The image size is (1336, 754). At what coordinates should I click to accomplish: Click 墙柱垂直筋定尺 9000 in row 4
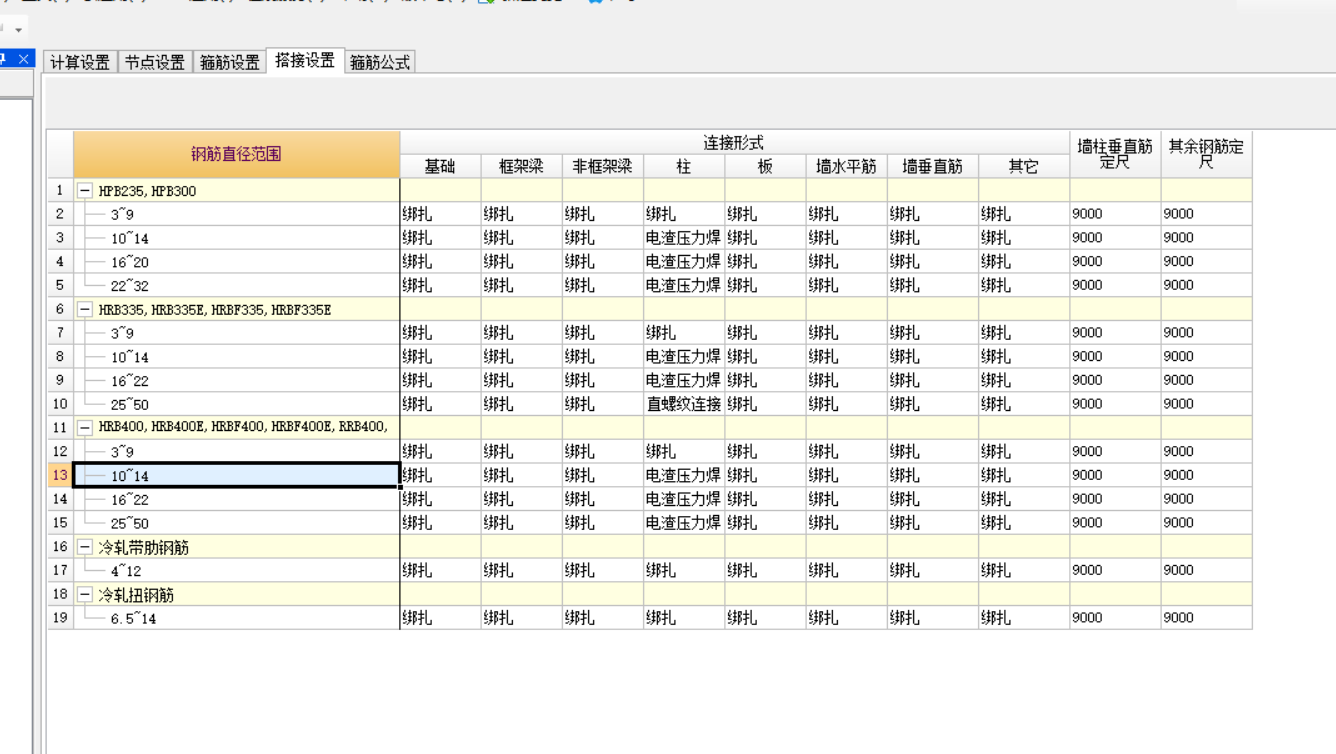(x=1115, y=261)
